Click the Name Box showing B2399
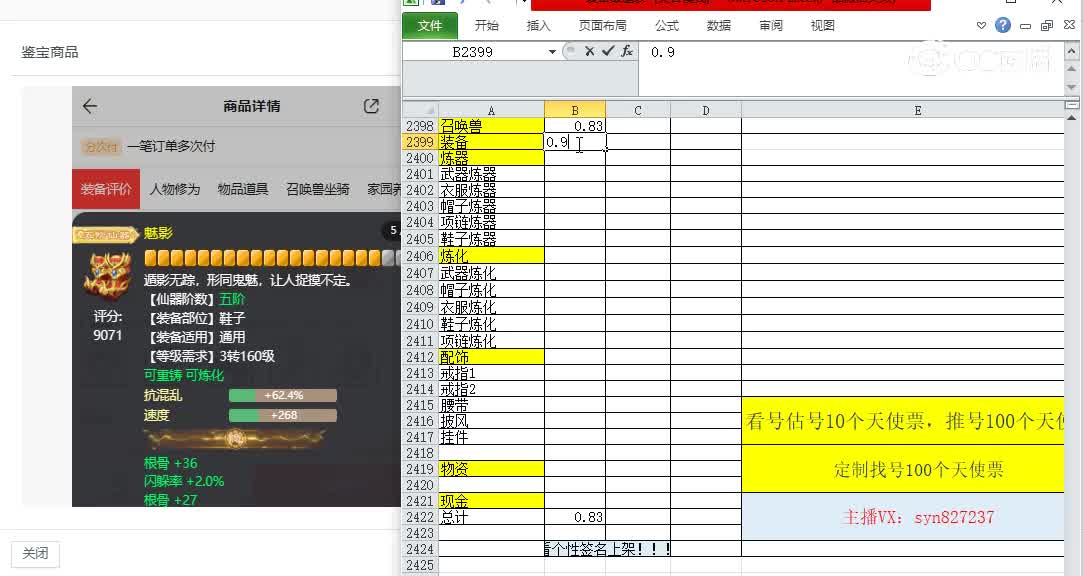This screenshot has width=1084, height=576. point(474,52)
